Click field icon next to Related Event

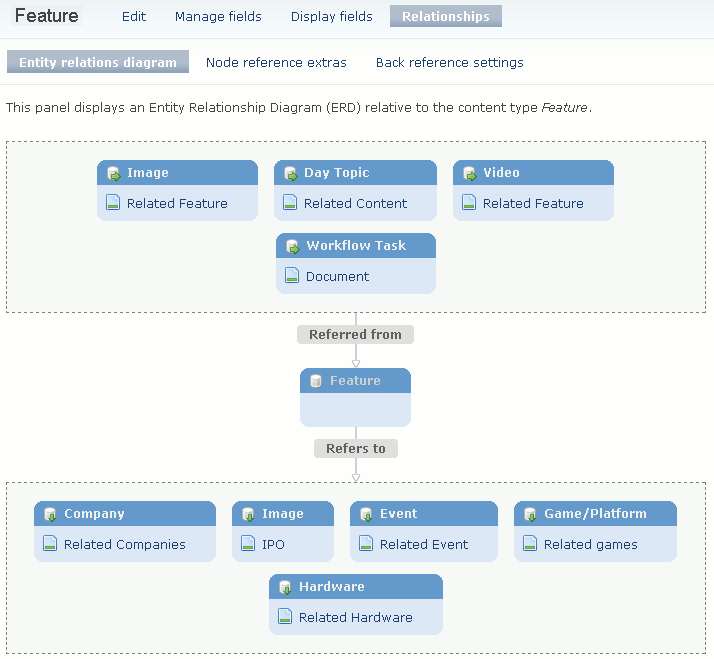tap(366, 543)
